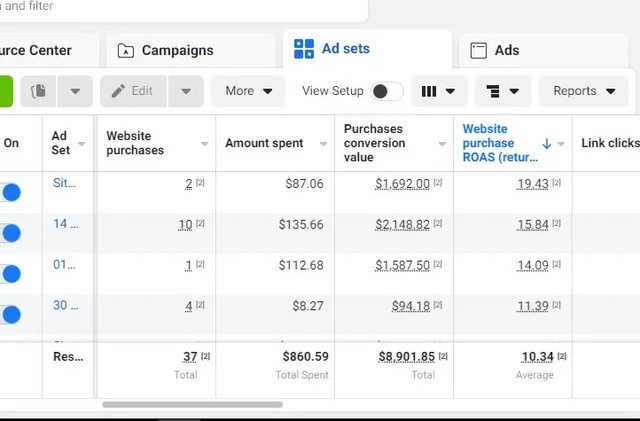Expand the arrow next to Edit
The image size is (640, 421).
pyautogui.click(x=186, y=91)
